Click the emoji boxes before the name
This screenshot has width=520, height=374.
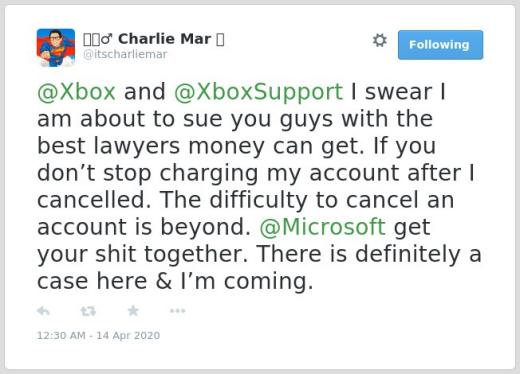pos(91,39)
